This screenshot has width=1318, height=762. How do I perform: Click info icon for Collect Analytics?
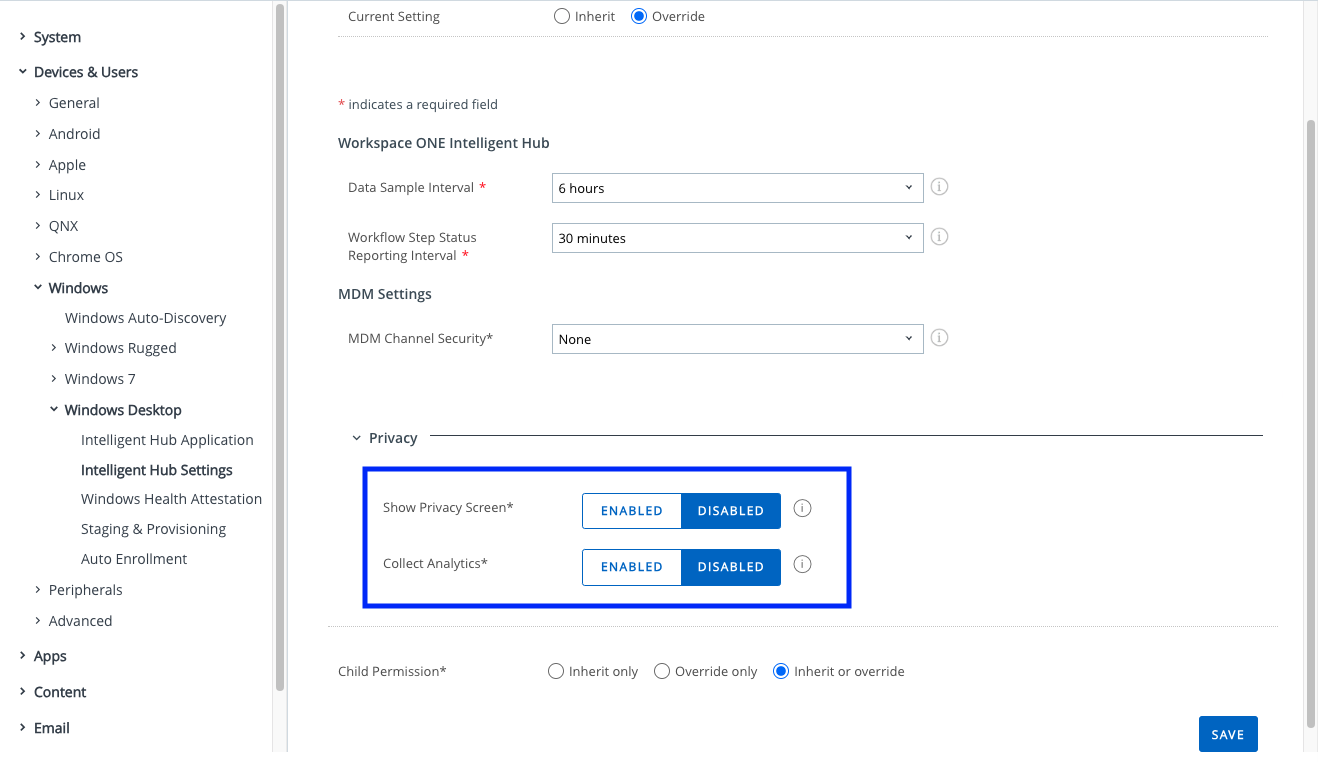pos(802,565)
